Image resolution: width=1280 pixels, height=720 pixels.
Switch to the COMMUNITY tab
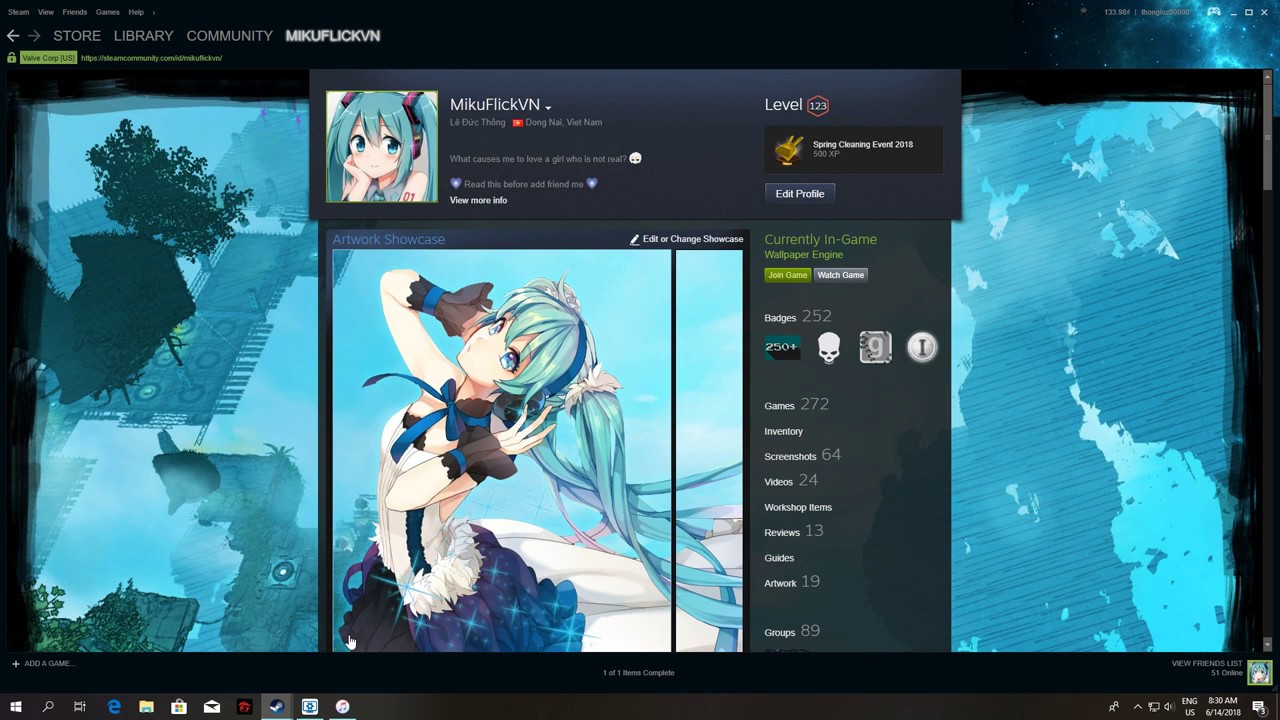tap(229, 36)
